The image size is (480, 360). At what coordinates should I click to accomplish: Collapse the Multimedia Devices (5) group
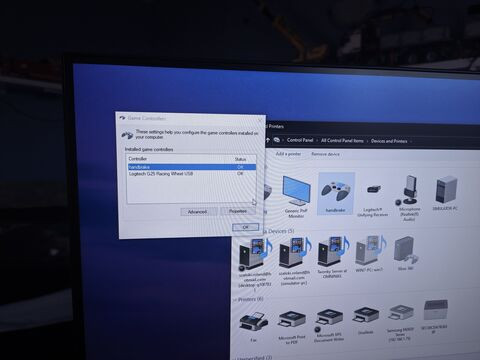(279, 231)
